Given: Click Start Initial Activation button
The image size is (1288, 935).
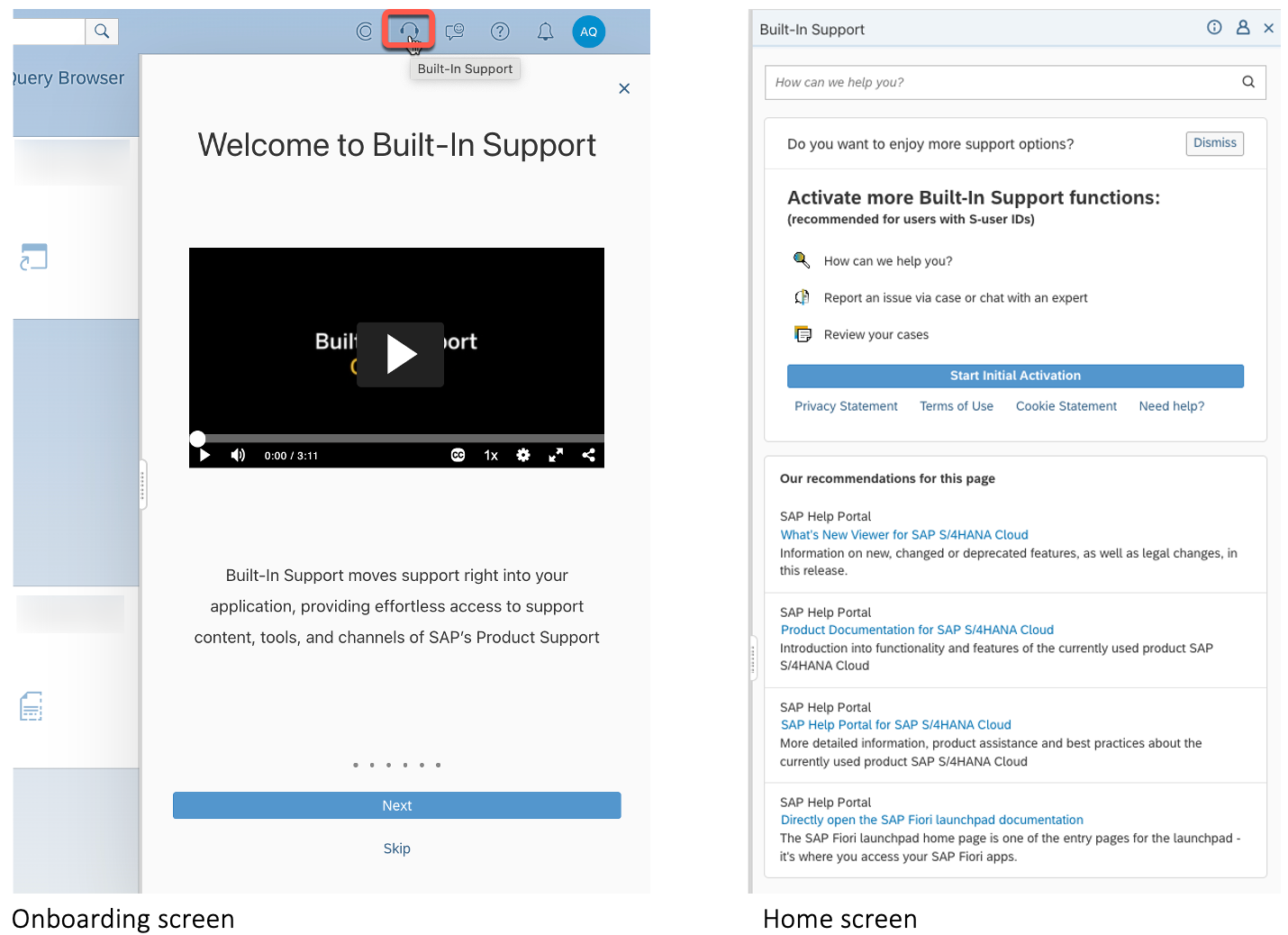Looking at the screenshot, I should [1015, 376].
